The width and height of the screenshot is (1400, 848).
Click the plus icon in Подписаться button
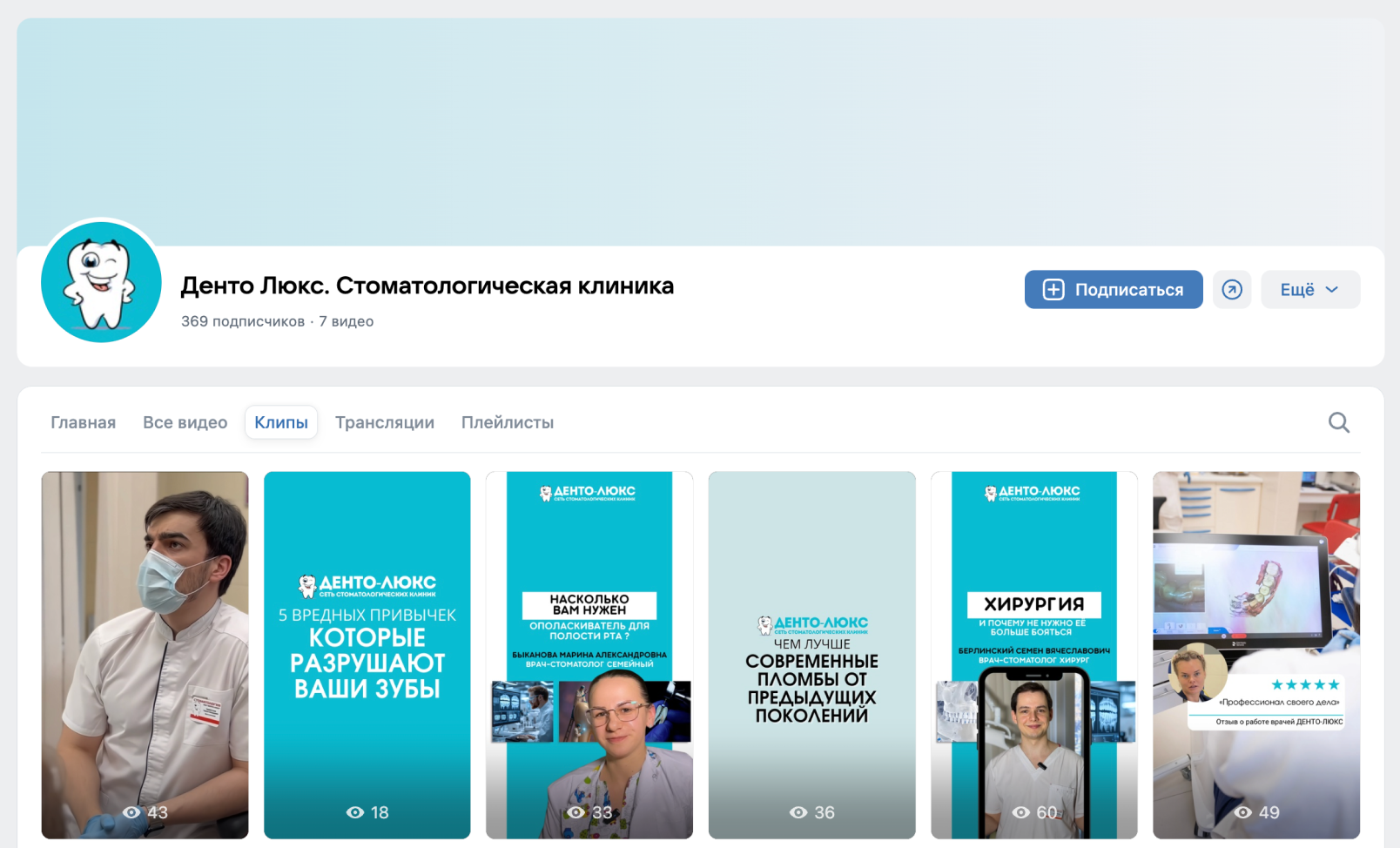(x=1053, y=290)
